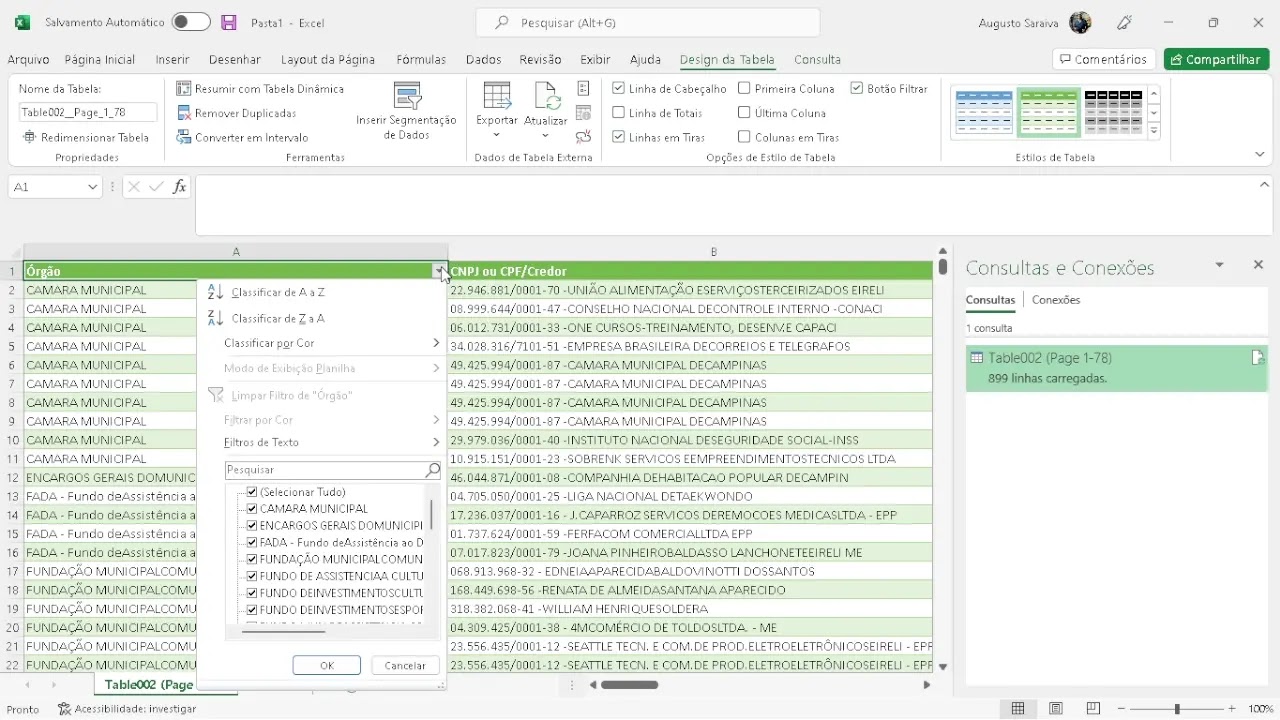
Task: Close the Consultas e Conexões pane
Action: [1258, 265]
